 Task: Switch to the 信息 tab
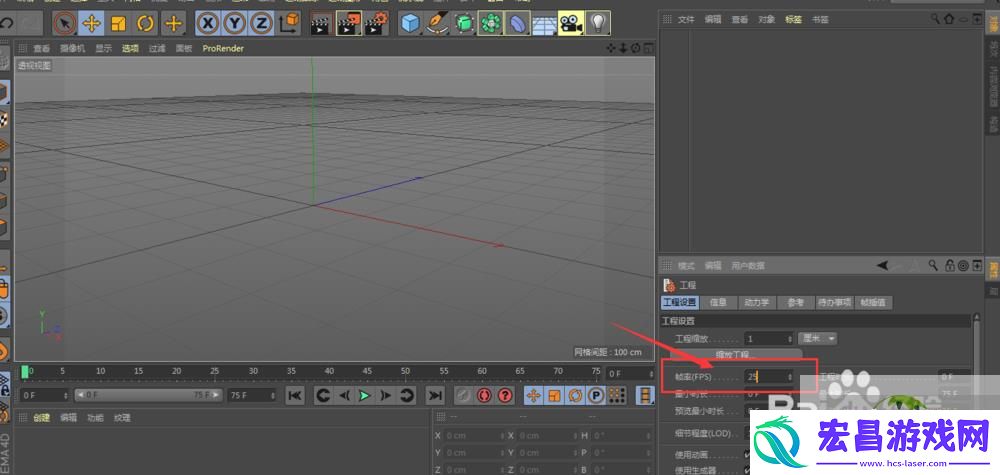(718, 303)
